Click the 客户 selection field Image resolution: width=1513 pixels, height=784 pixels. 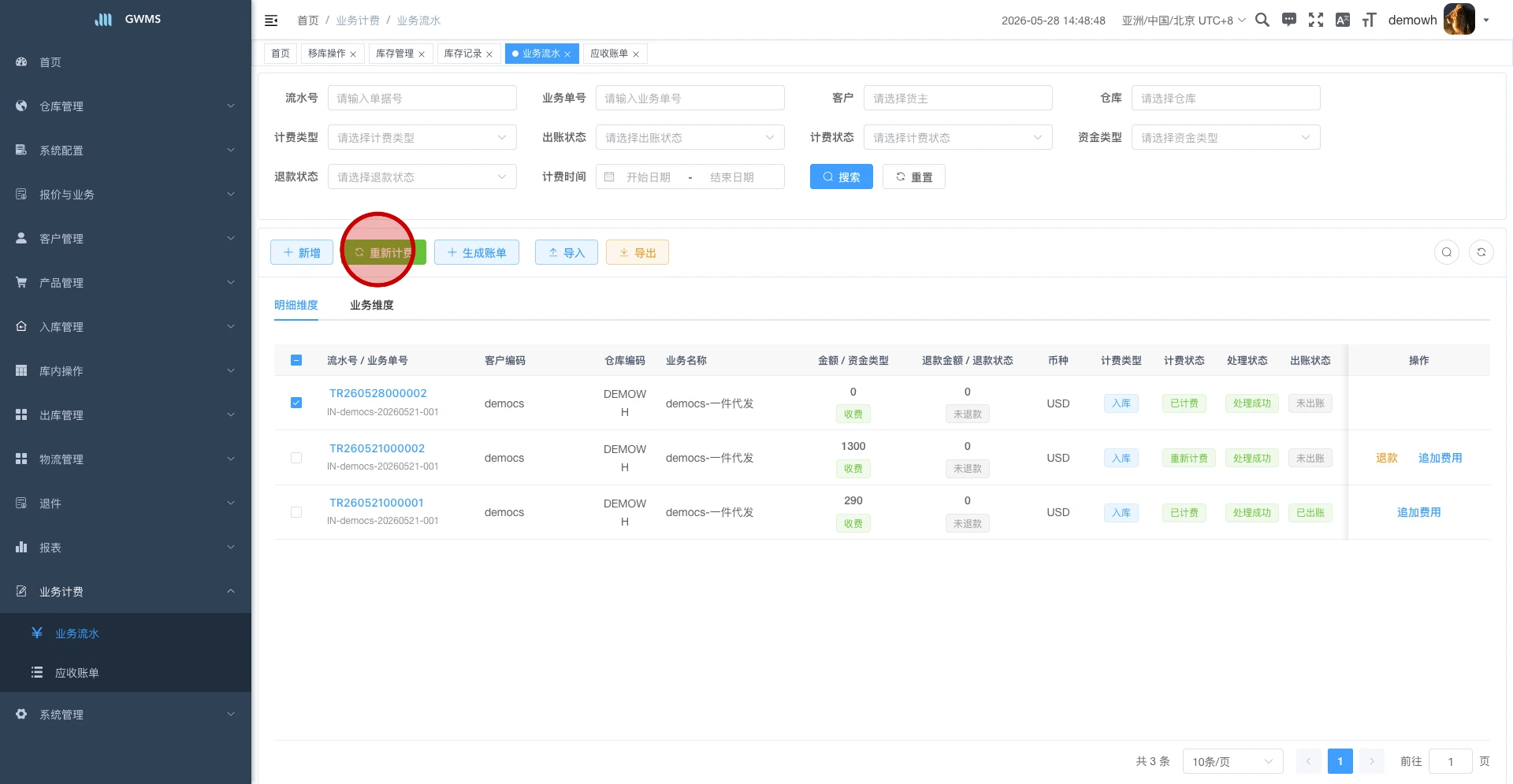pos(958,98)
